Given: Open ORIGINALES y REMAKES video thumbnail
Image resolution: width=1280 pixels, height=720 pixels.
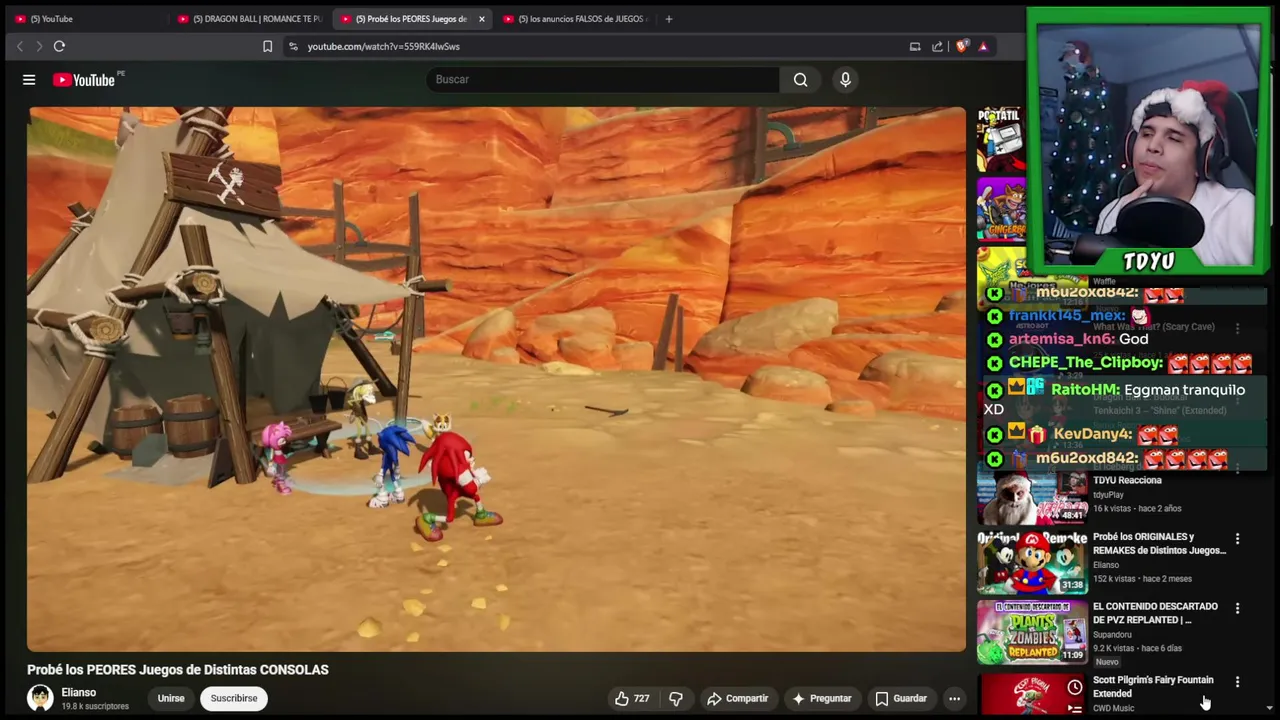Looking at the screenshot, I should [1032, 562].
